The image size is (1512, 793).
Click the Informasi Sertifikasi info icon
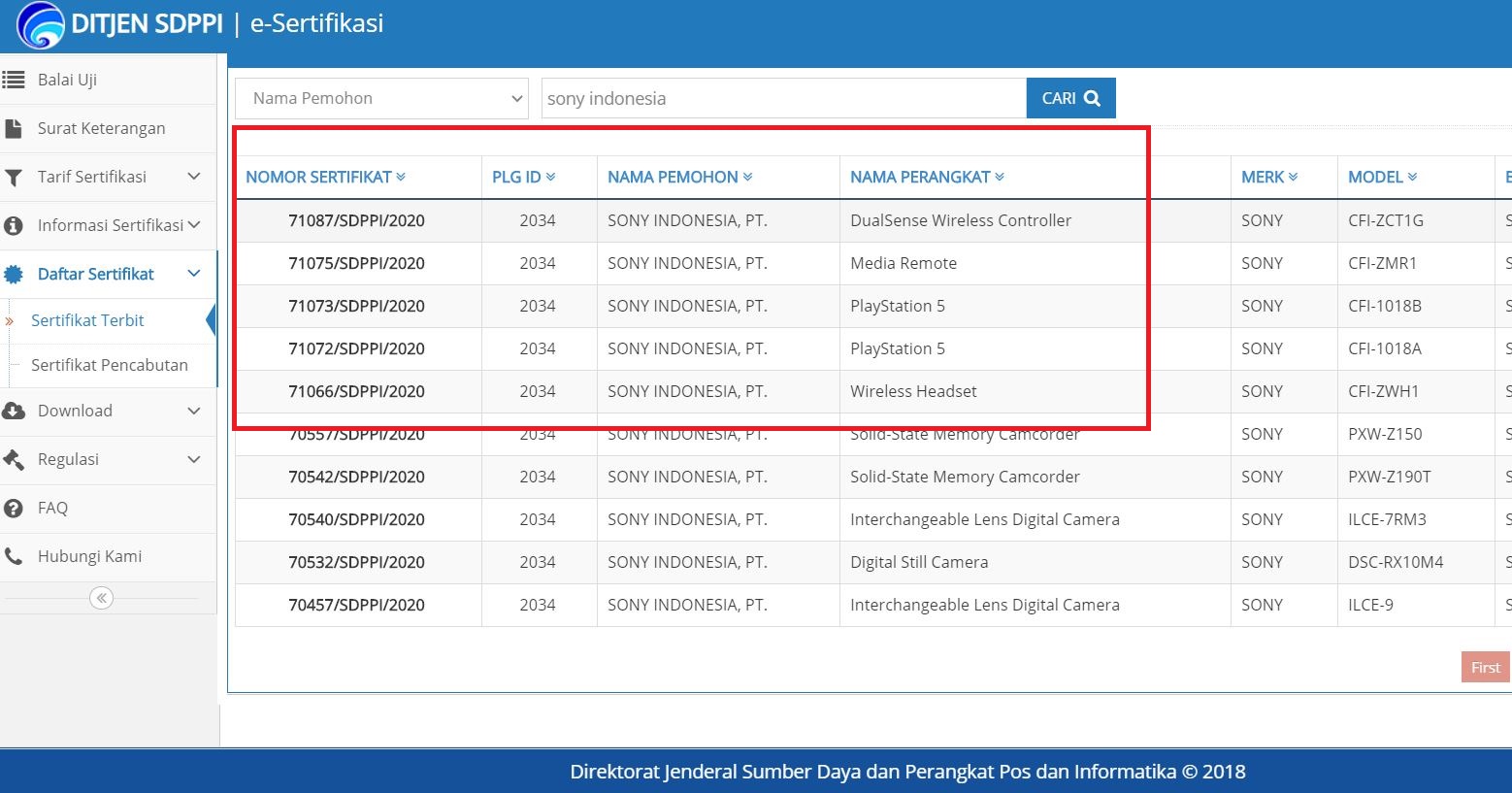(x=14, y=225)
